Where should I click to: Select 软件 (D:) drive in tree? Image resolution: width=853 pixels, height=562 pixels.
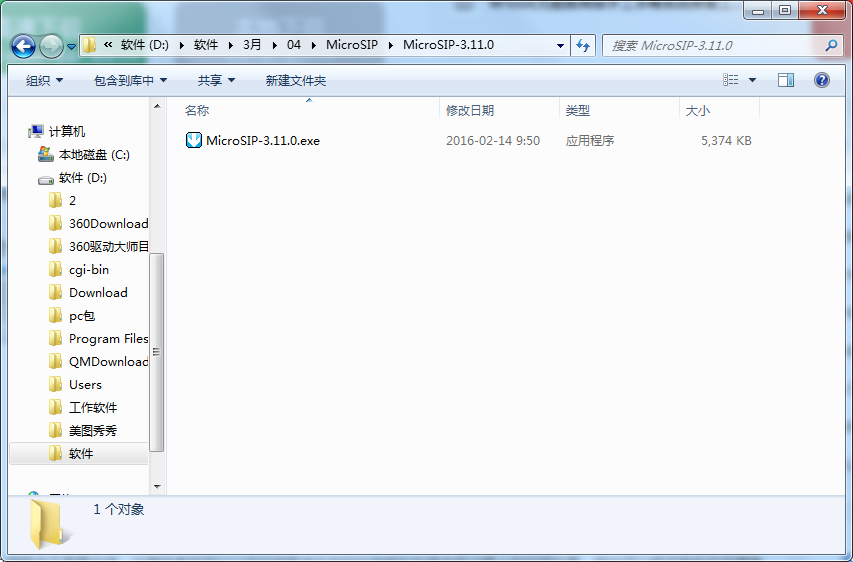pyautogui.click(x=83, y=178)
